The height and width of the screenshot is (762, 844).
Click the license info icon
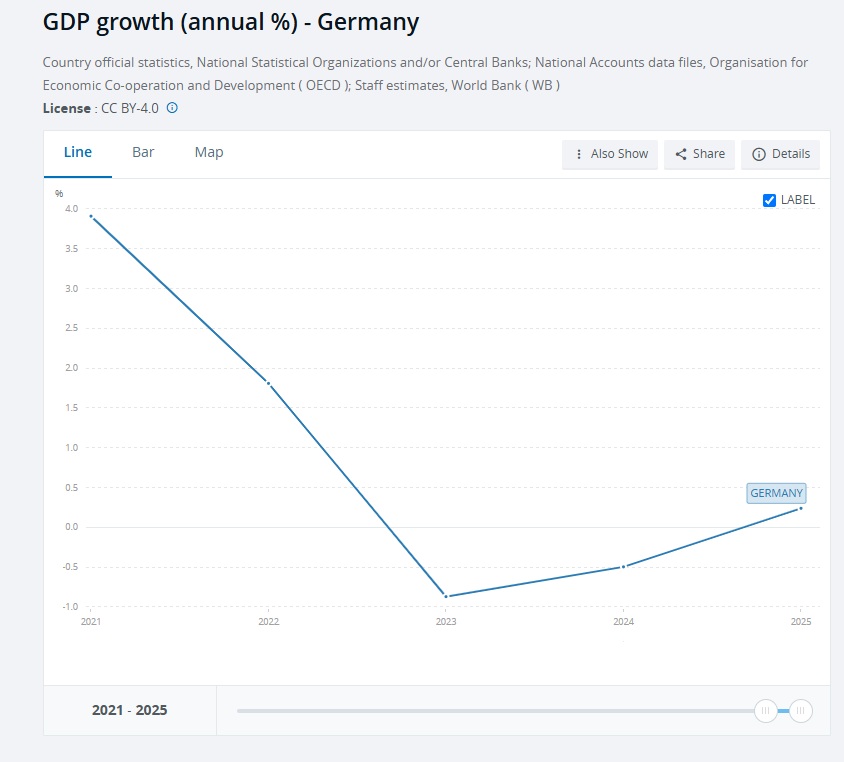172,108
